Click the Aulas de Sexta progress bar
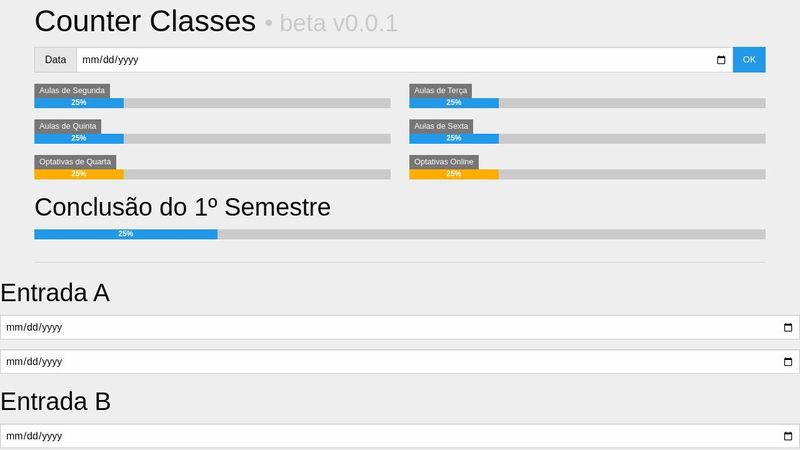Viewport: 800px width, 450px height. [x=587, y=139]
